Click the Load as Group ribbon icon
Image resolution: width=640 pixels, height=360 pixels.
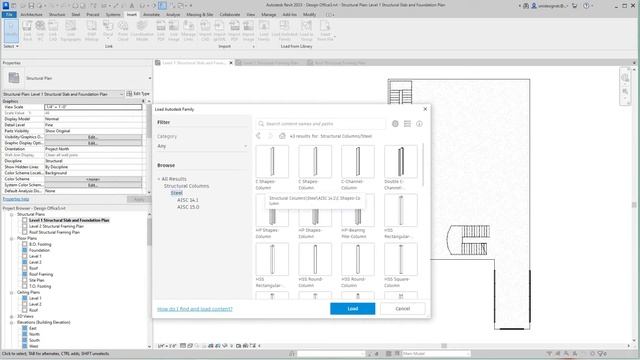pyautogui.click(x=306, y=31)
